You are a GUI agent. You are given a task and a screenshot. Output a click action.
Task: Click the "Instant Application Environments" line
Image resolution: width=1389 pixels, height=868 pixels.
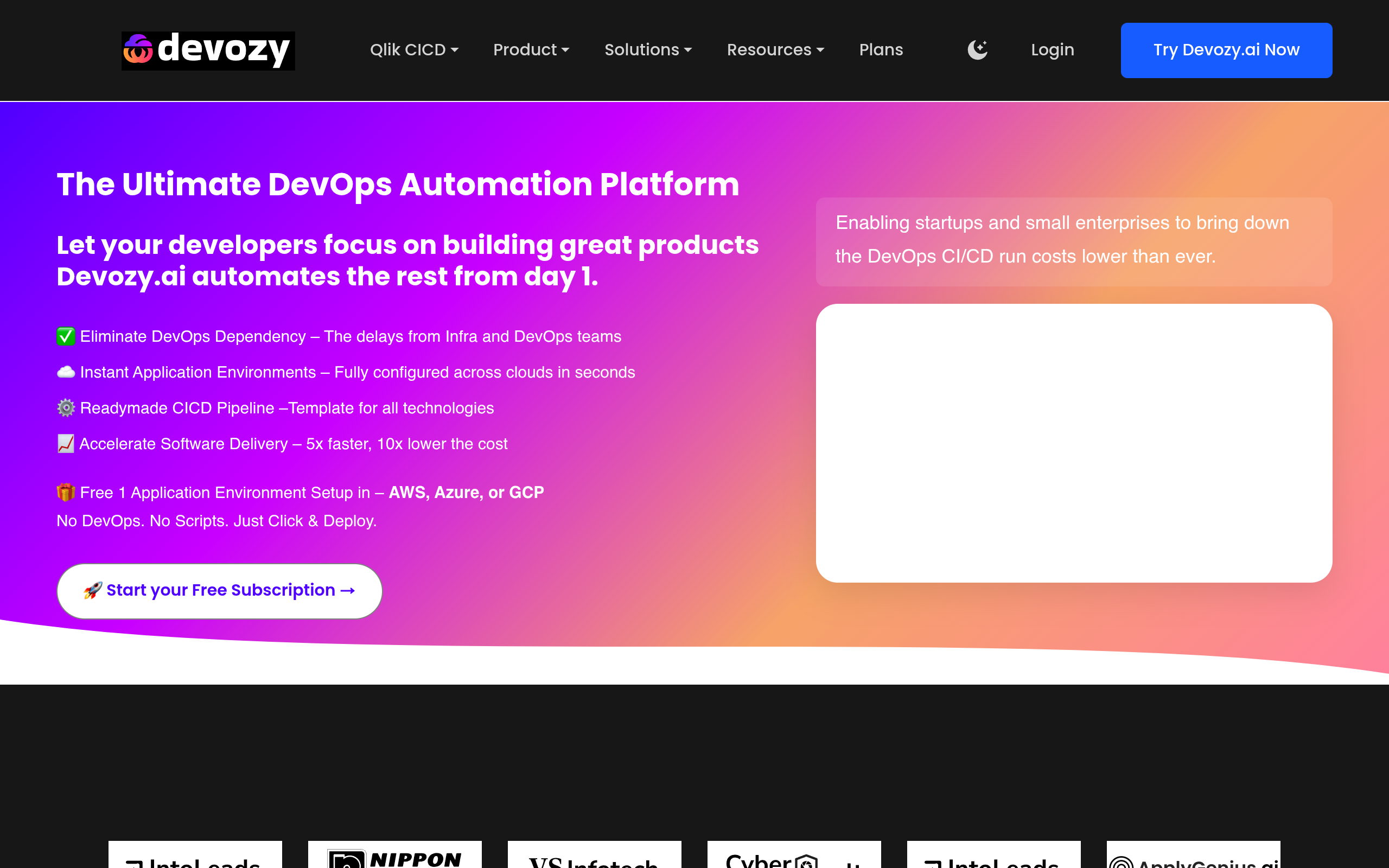346,372
